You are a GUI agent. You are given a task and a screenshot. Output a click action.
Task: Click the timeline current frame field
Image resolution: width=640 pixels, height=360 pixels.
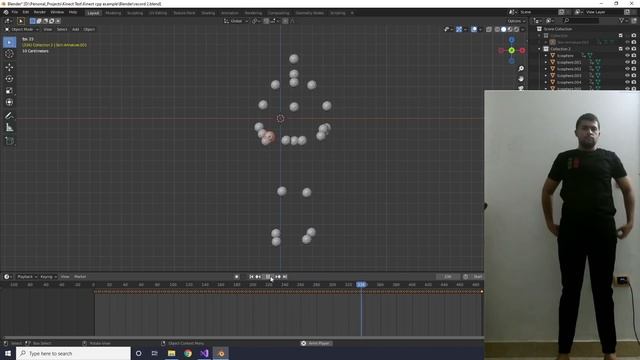click(448, 277)
